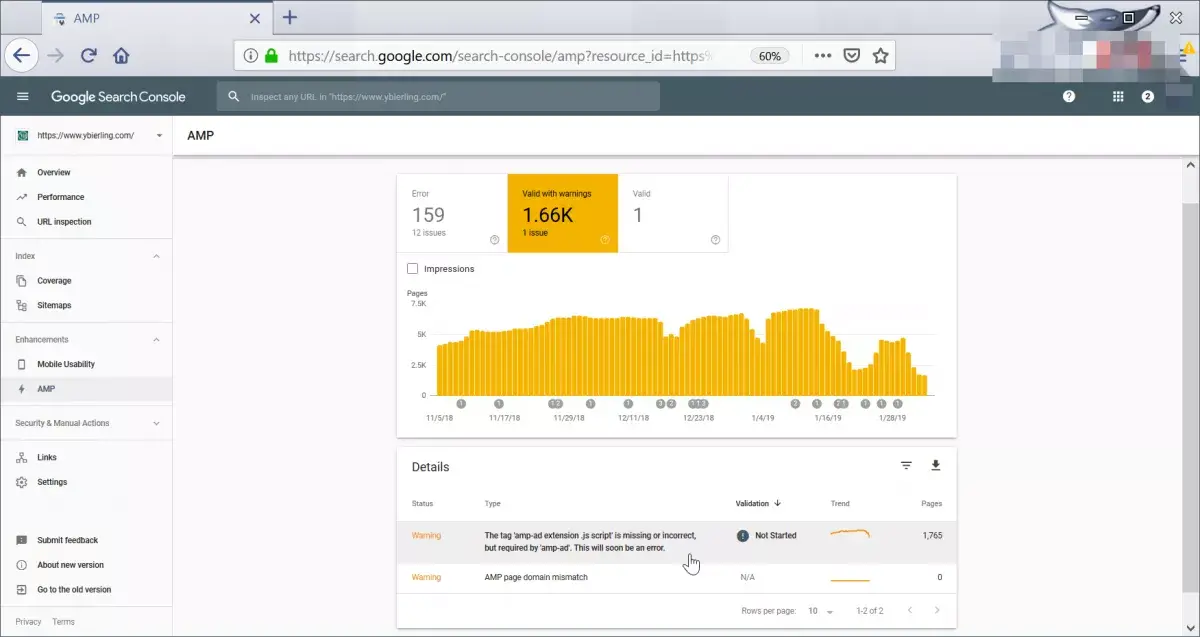Image resolution: width=1200 pixels, height=637 pixels.
Task: Select the Valid status card
Action: [x=673, y=214]
